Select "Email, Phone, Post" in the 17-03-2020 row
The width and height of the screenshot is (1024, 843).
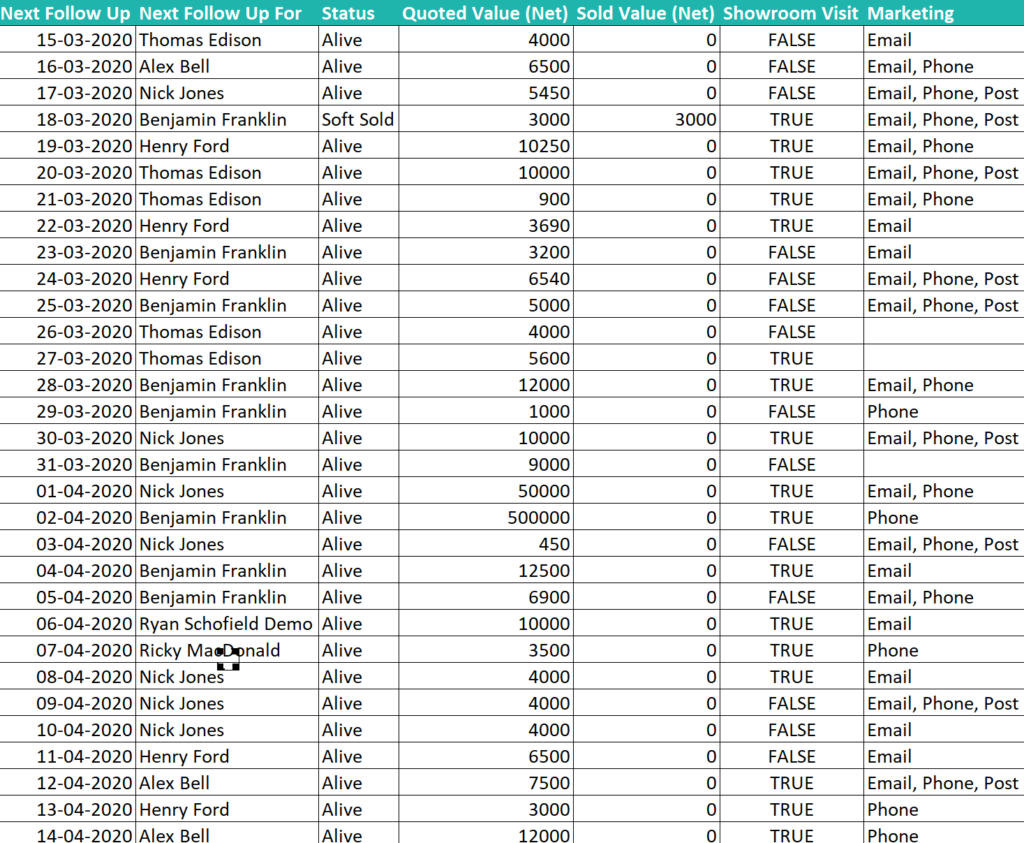[x=942, y=93]
